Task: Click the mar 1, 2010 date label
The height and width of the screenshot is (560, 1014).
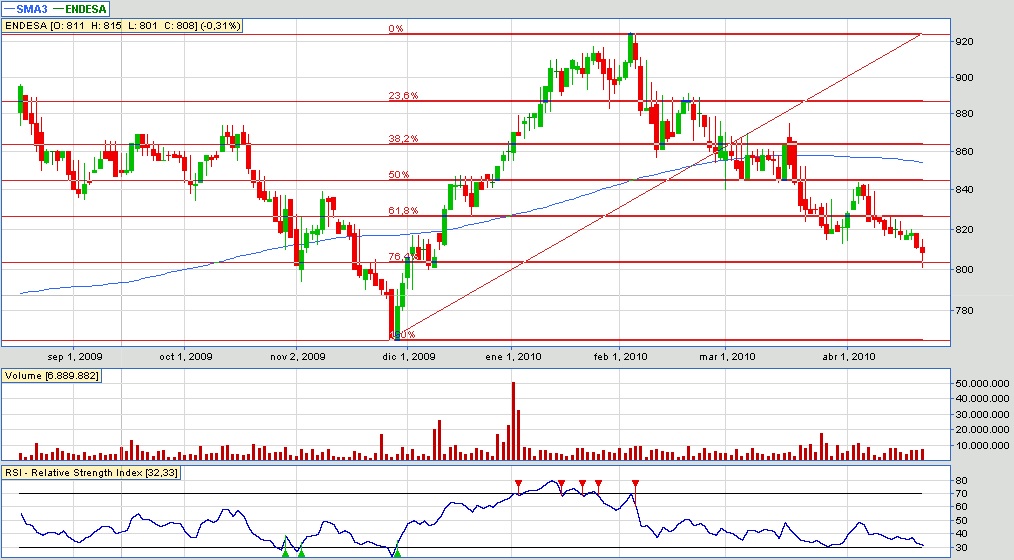Action: (727, 356)
